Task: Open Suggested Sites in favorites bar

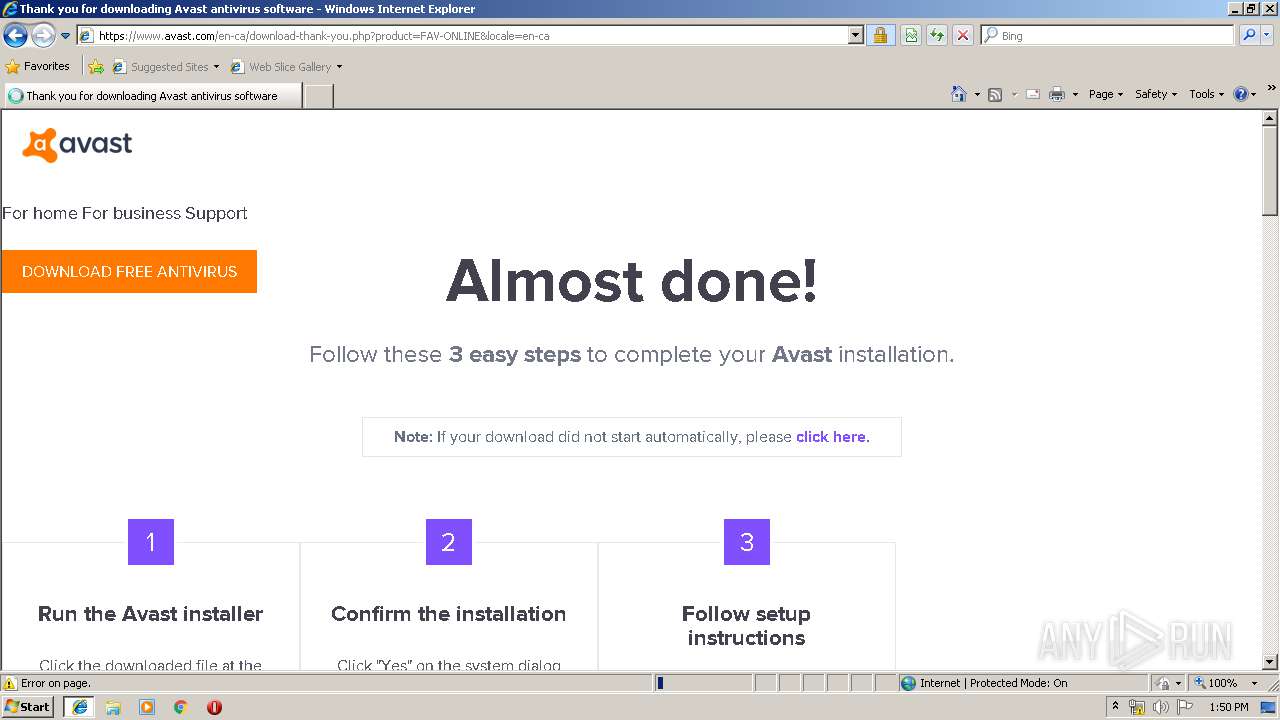Action: pyautogui.click(x=165, y=67)
